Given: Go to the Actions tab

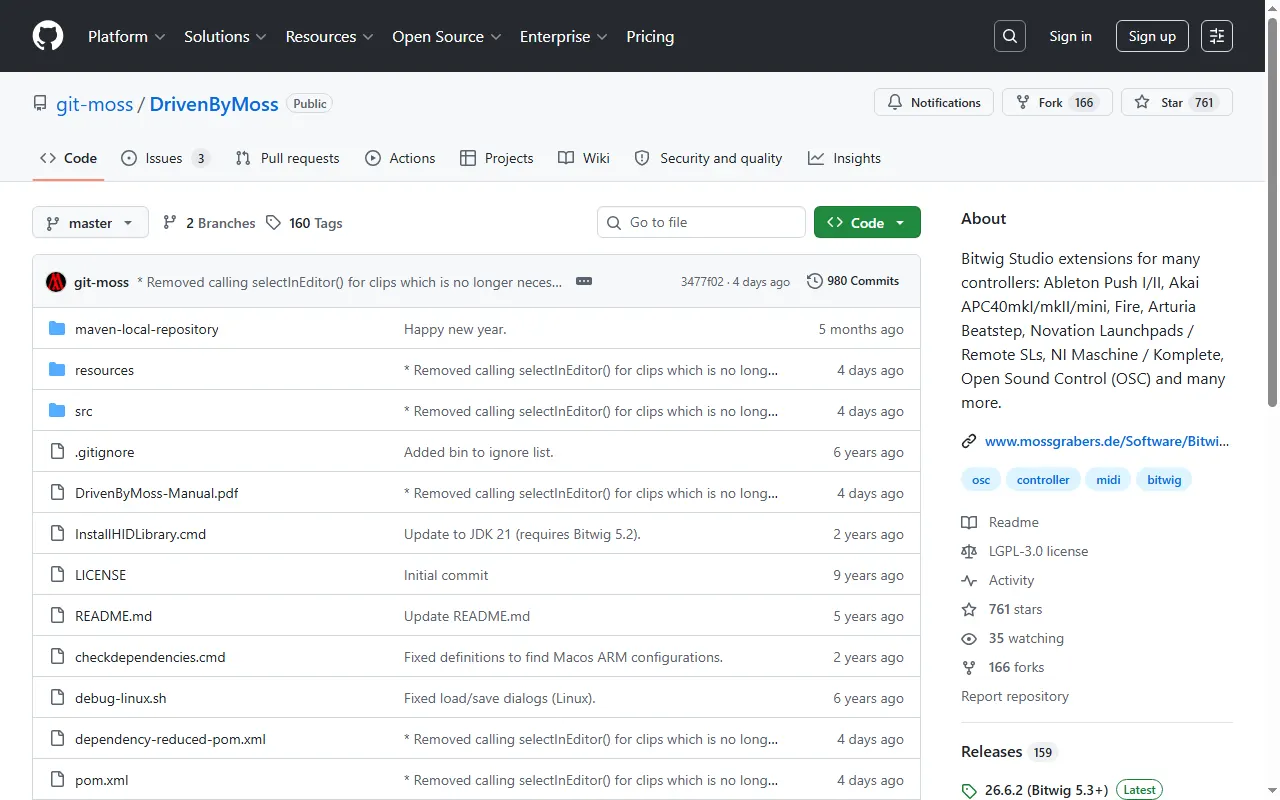Looking at the screenshot, I should (x=400, y=158).
